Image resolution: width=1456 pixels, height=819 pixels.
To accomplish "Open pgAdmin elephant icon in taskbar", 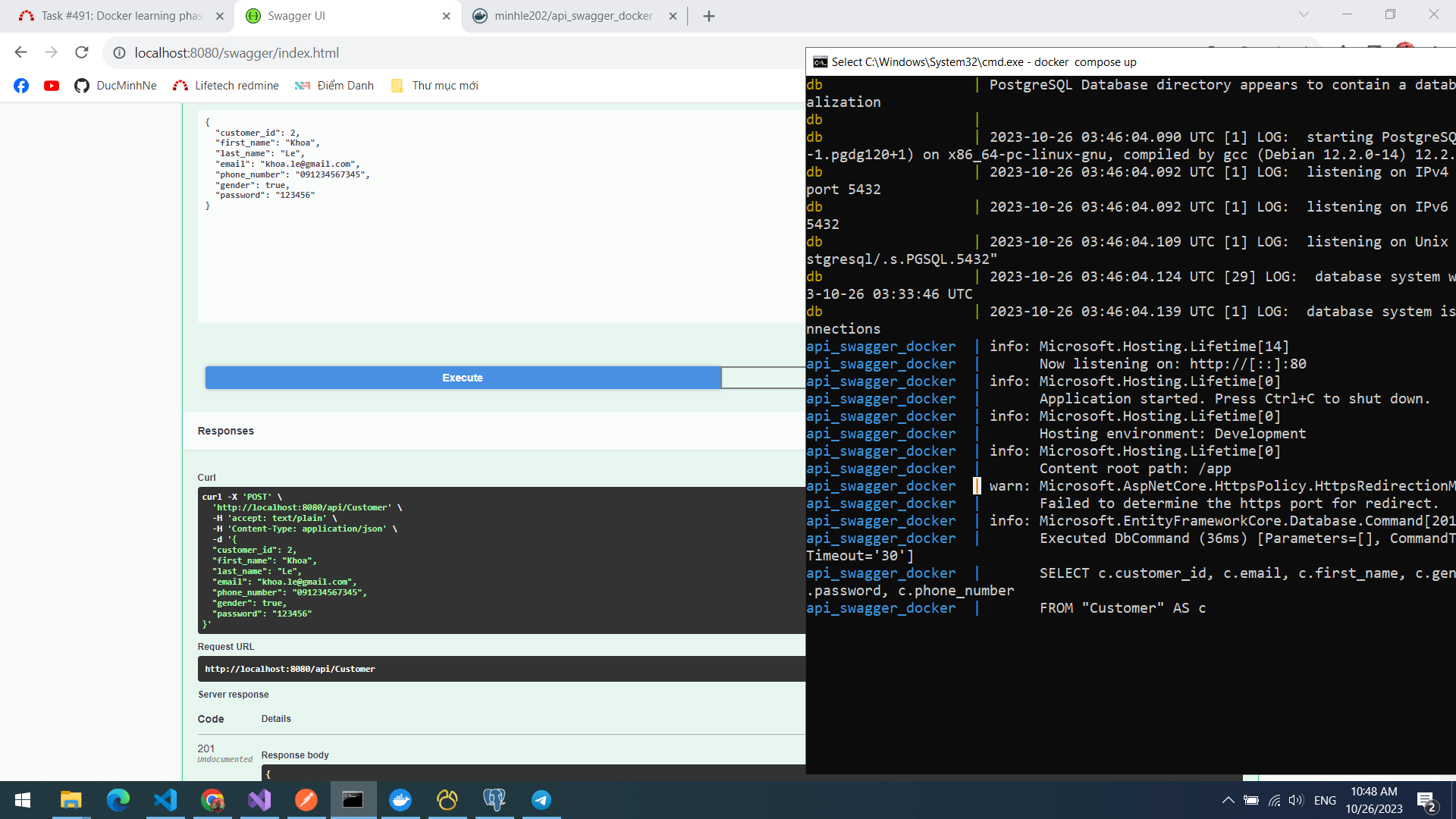I will pyautogui.click(x=494, y=800).
